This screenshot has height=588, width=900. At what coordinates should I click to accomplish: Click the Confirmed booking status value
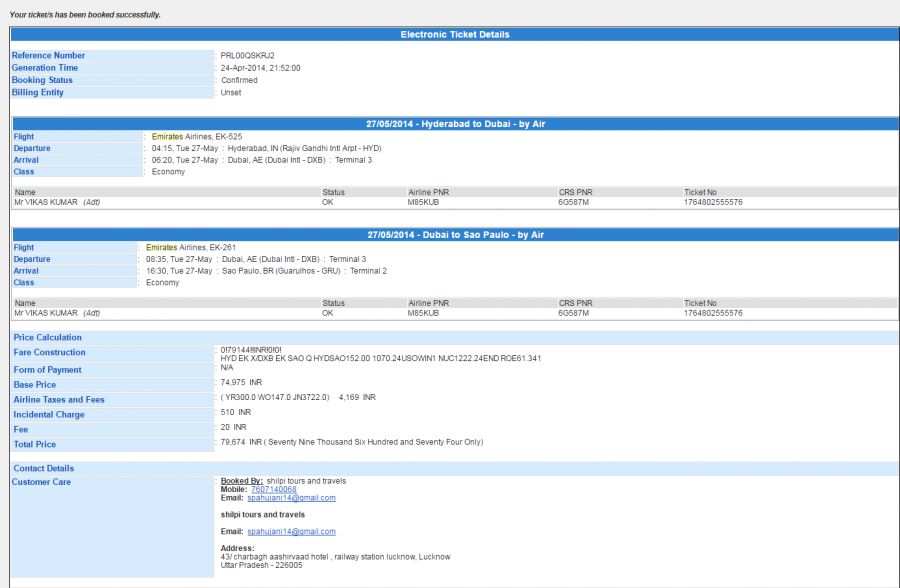[x=239, y=80]
